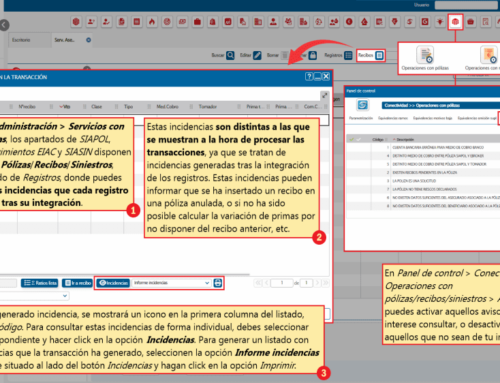Open the Recibos grid icon
Viewport: 500px width, 383px height.
point(379,55)
